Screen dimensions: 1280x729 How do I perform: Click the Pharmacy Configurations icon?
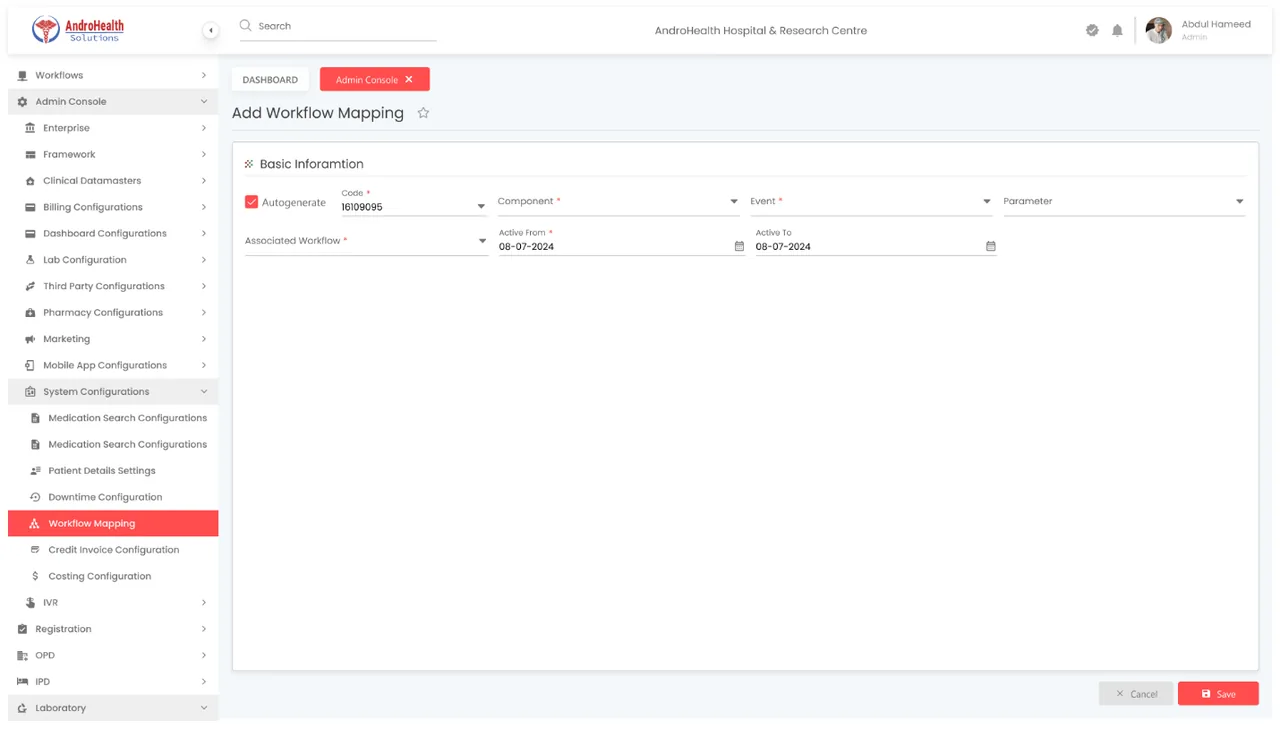tap(30, 313)
